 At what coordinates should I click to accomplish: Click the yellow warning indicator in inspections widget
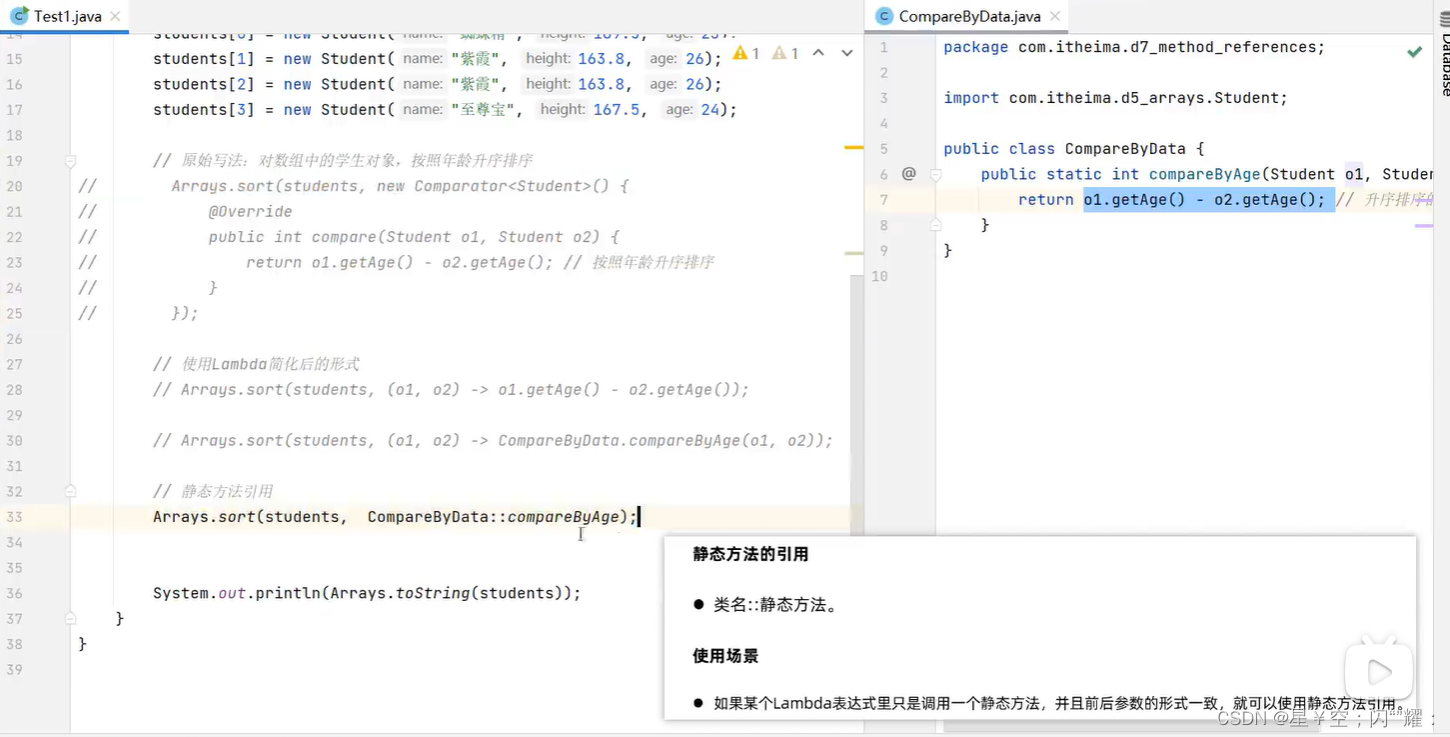tap(741, 53)
